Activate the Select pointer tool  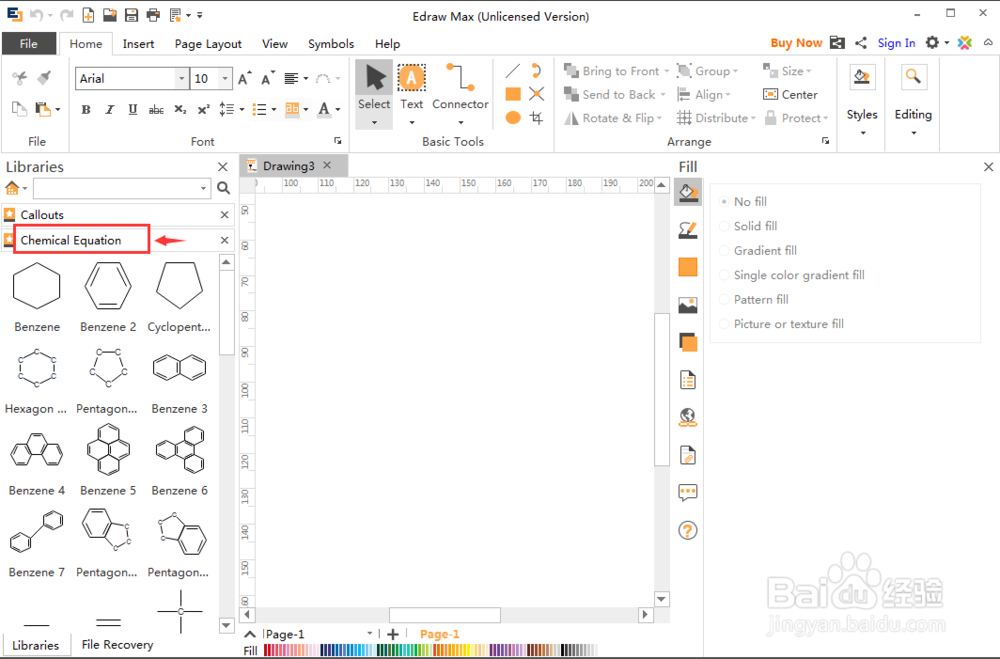pyautogui.click(x=374, y=94)
